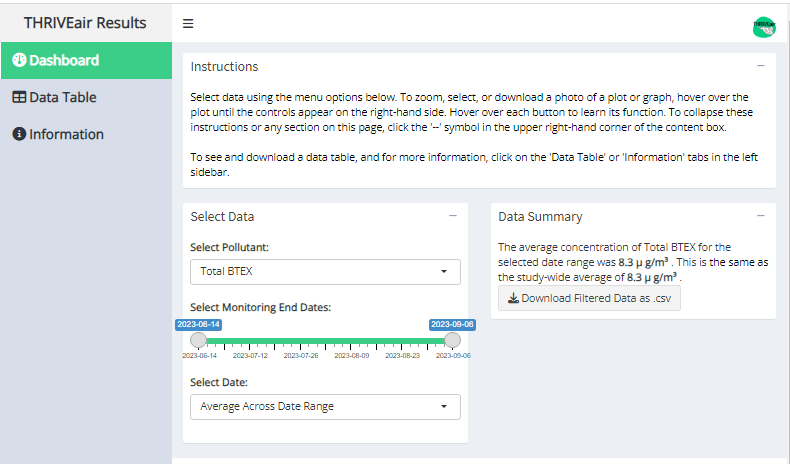Open the Select Date dropdown
Screen dimensions: 790x464
click(325, 407)
